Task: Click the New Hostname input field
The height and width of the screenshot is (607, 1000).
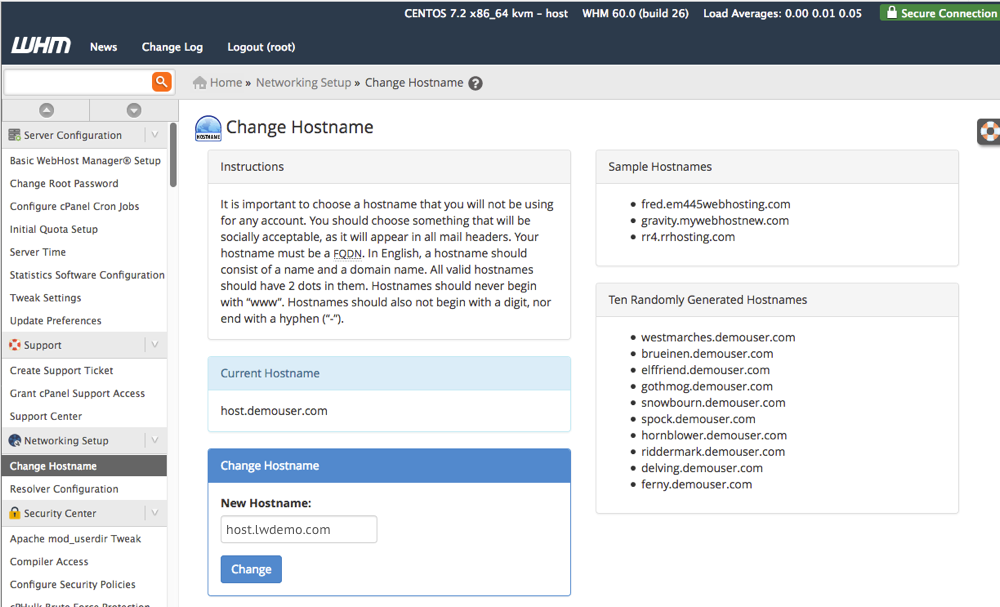Action: [298, 529]
